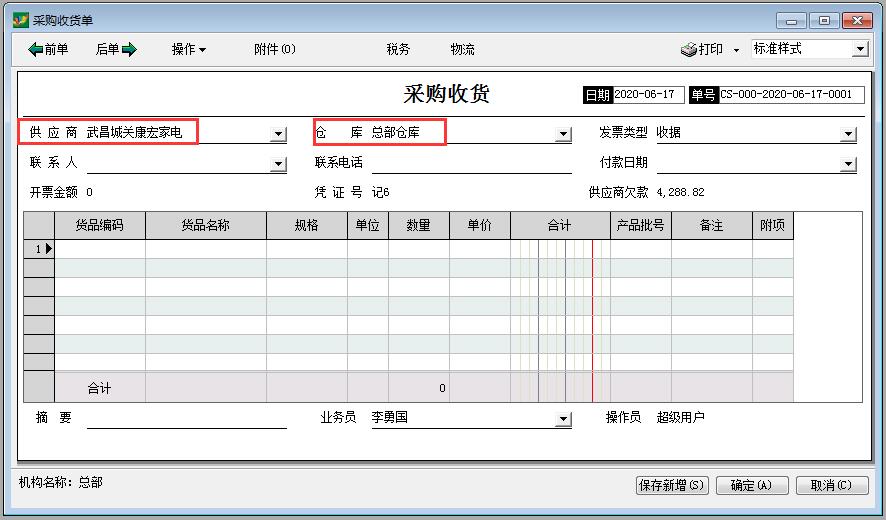Click the 合计 column header
This screenshot has width=886, height=520.
point(560,226)
